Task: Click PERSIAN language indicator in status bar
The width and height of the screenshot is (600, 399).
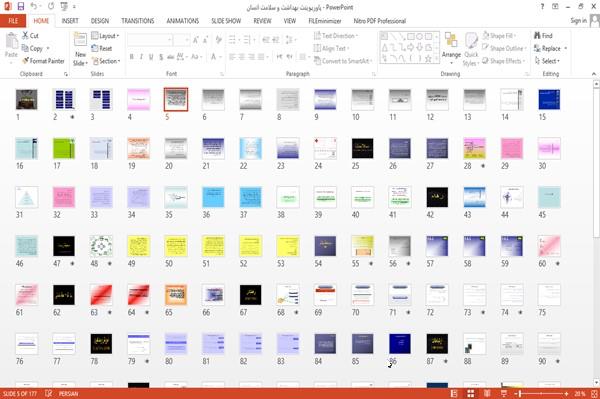Action: point(68,394)
